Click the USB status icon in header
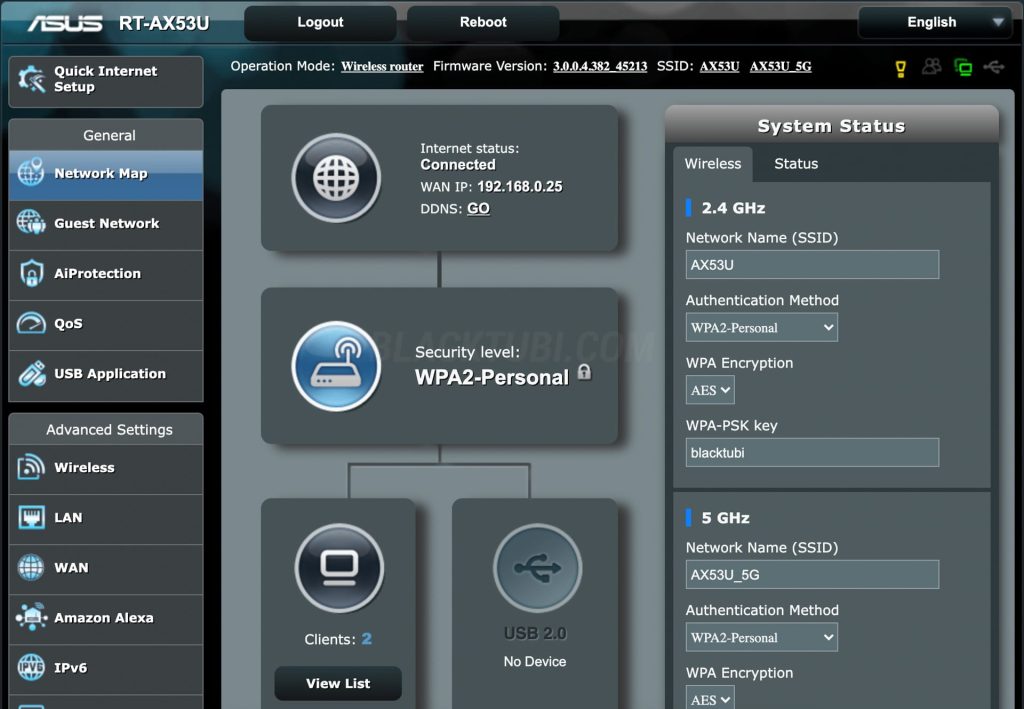This screenshot has width=1024, height=709. point(994,66)
